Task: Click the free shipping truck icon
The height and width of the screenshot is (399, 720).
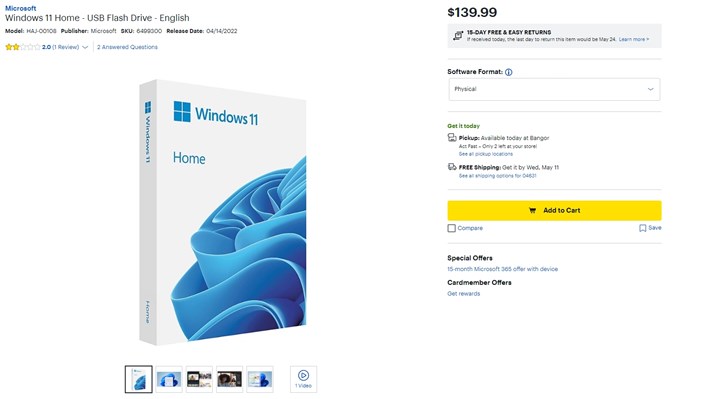Action: [x=452, y=167]
